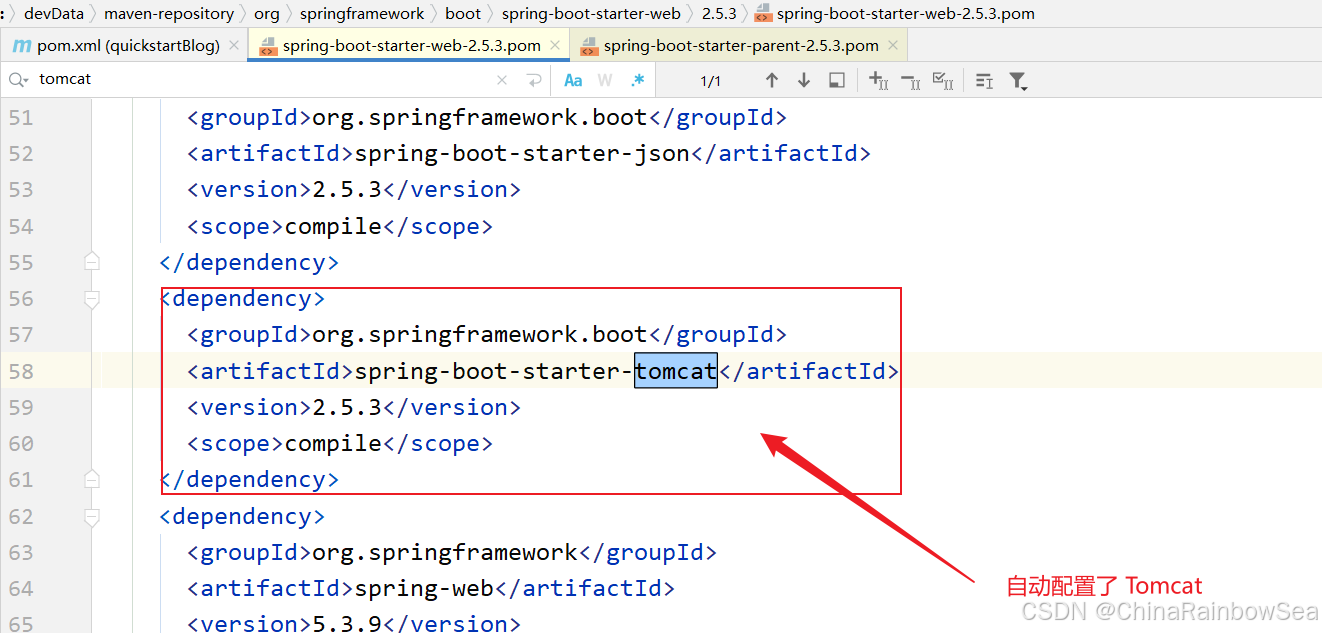Viewport: 1322px width, 633px height.
Task: Toggle Match Case (Aa) option
Action: pos(573,80)
